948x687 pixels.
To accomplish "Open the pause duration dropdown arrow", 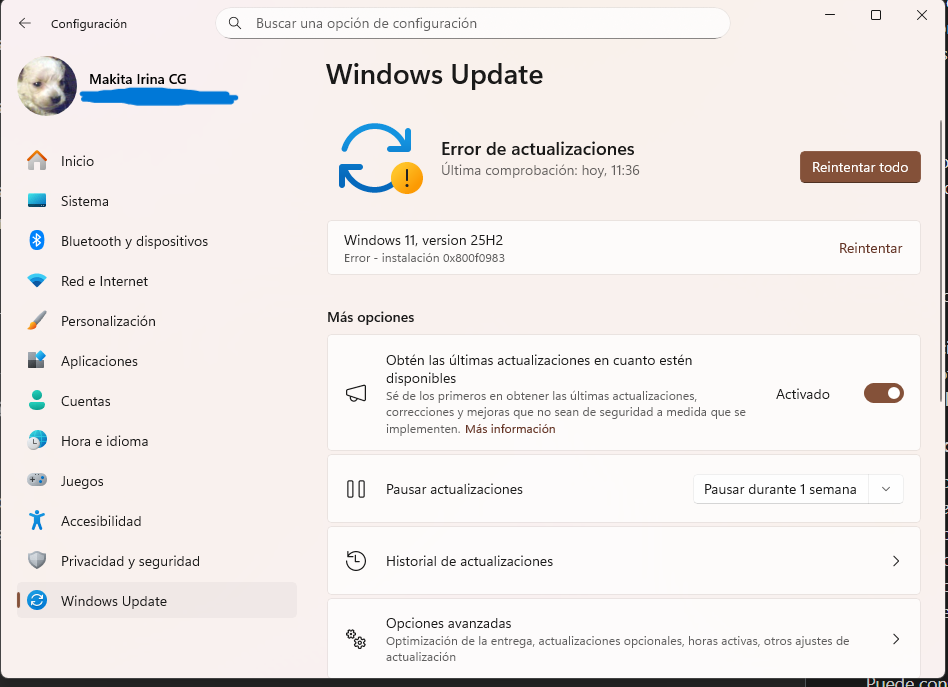I will click(886, 489).
